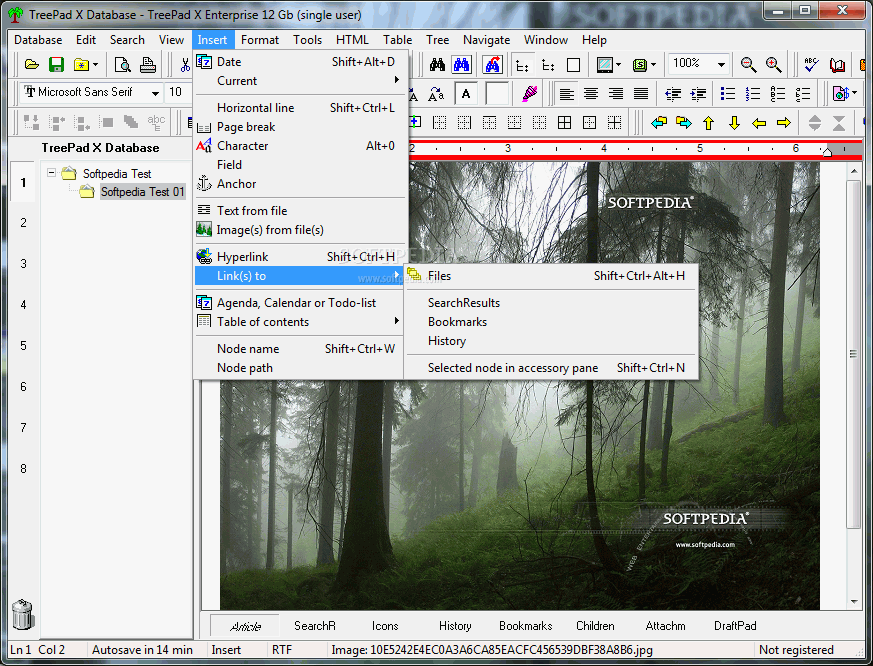Image resolution: width=873 pixels, height=666 pixels.
Task: Open the Format menu
Action: [259, 40]
